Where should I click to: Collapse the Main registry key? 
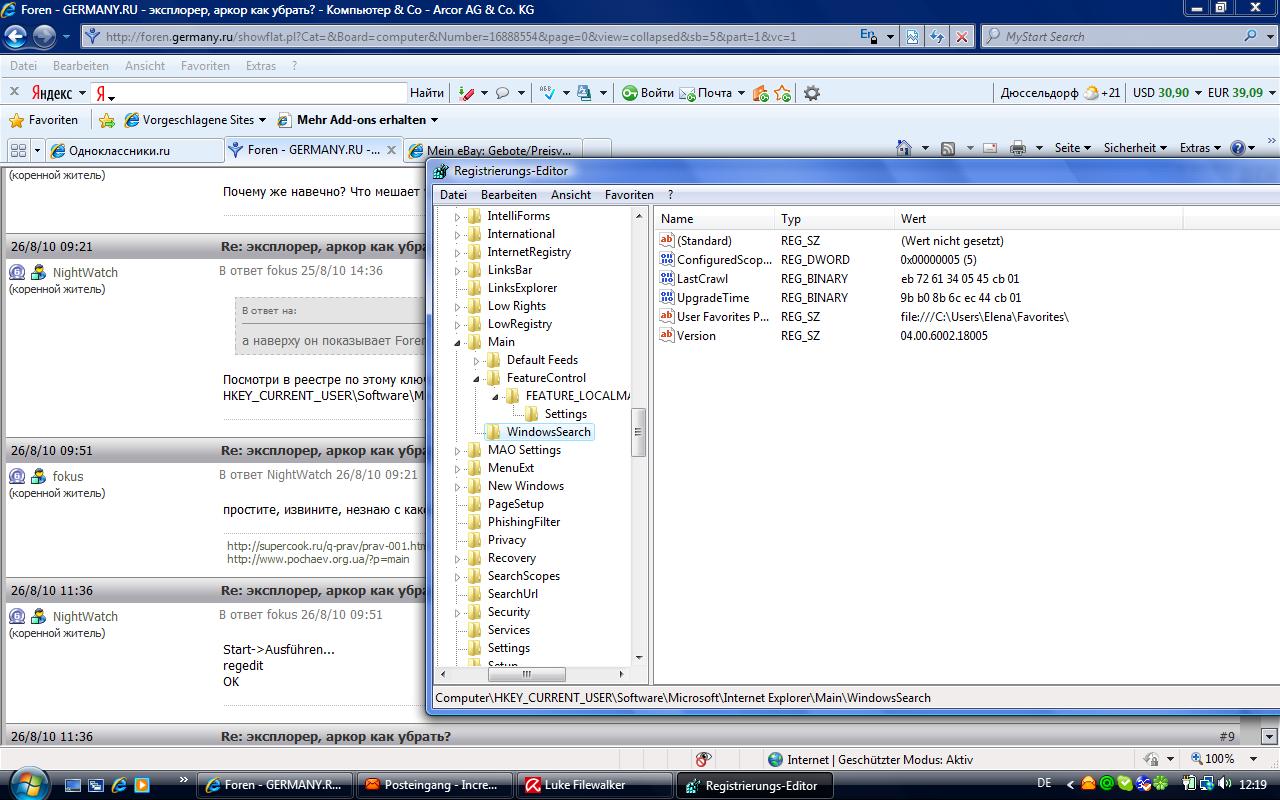[x=459, y=342]
